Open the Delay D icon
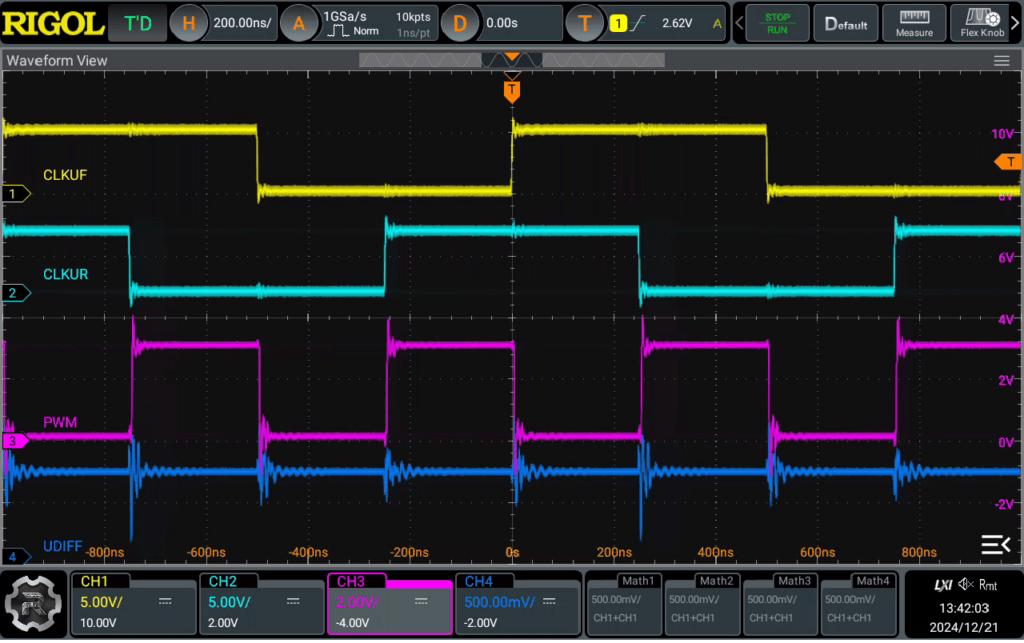The height and width of the screenshot is (643, 1024). click(x=459, y=24)
